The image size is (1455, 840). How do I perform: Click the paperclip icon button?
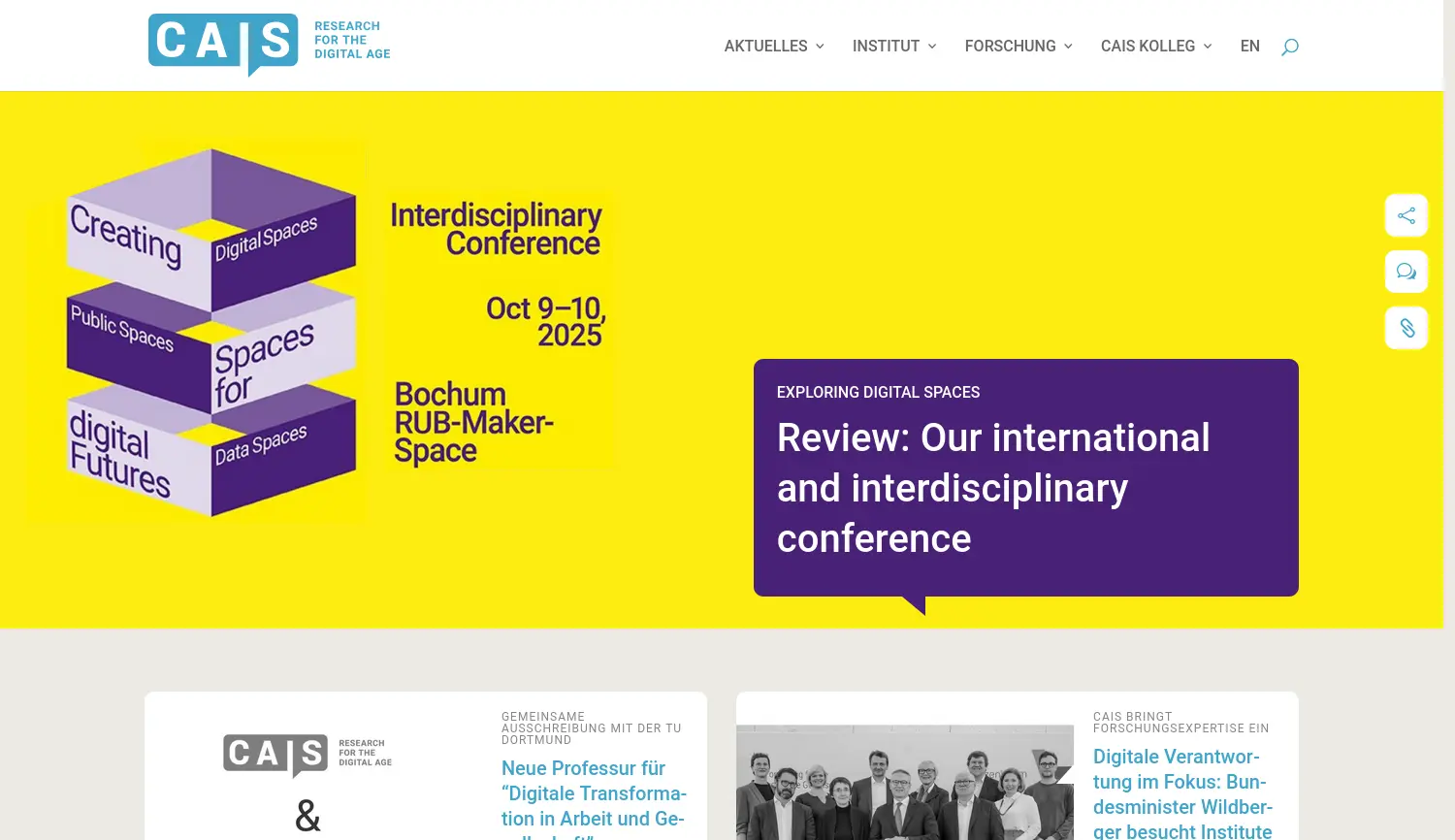coord(1406,328)
